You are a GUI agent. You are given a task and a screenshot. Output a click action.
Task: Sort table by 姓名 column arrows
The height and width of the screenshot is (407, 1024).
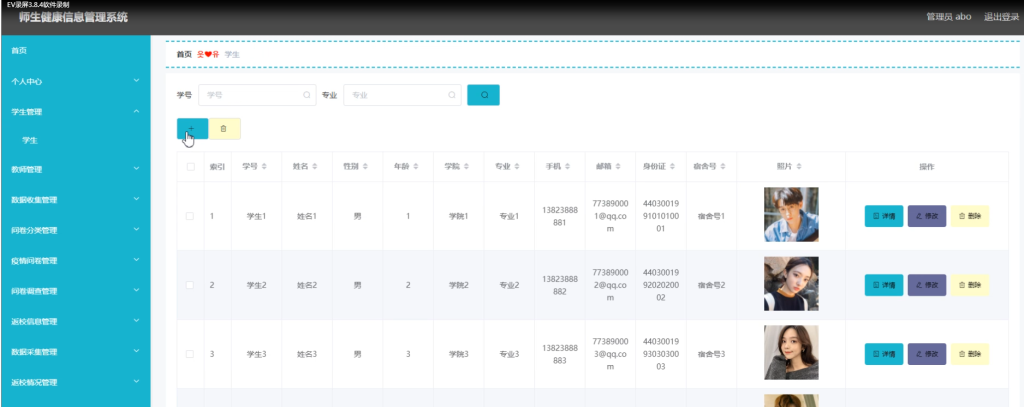click(315, 167)
